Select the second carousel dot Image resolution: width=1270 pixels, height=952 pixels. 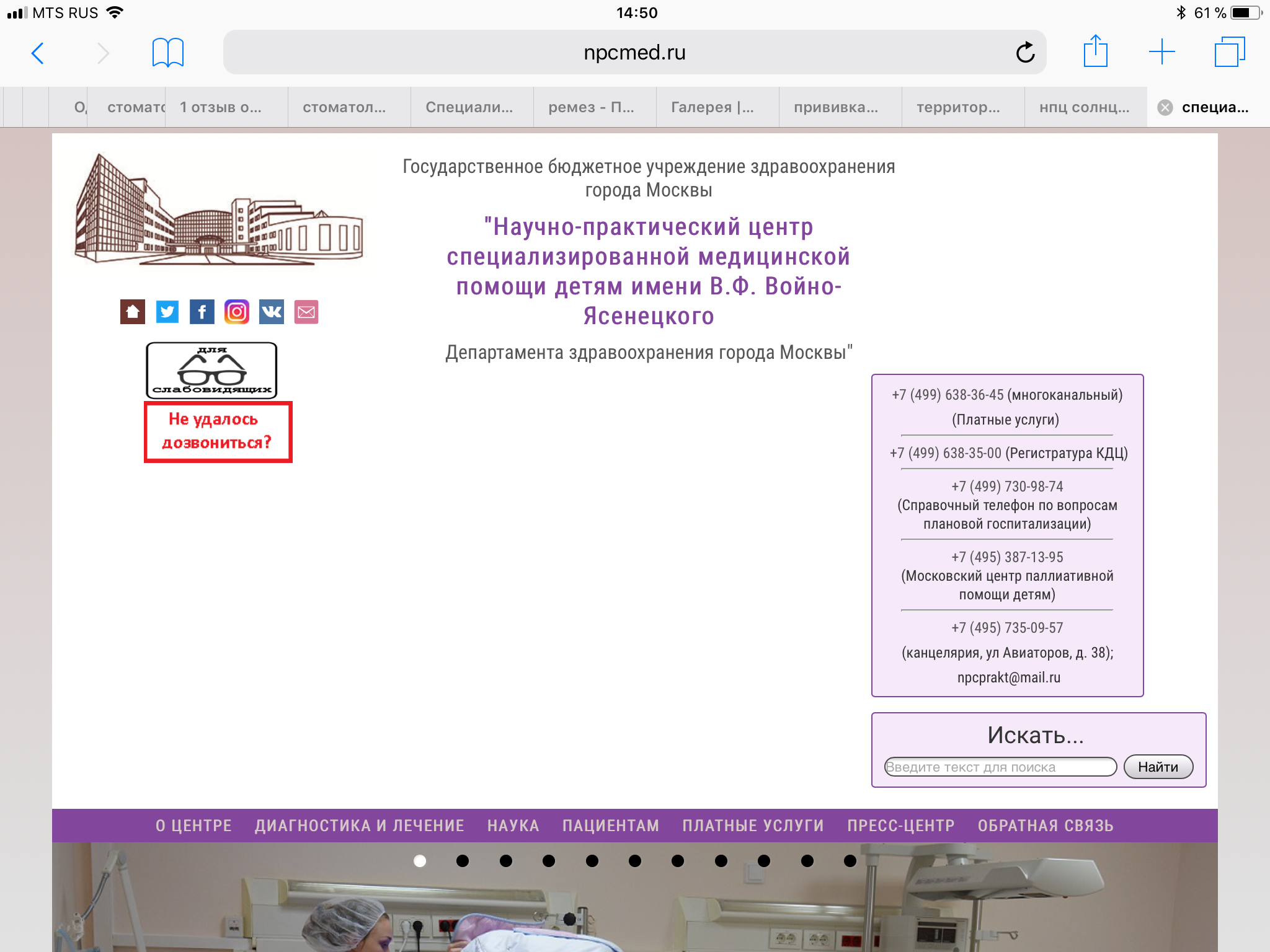pos(463,861)
